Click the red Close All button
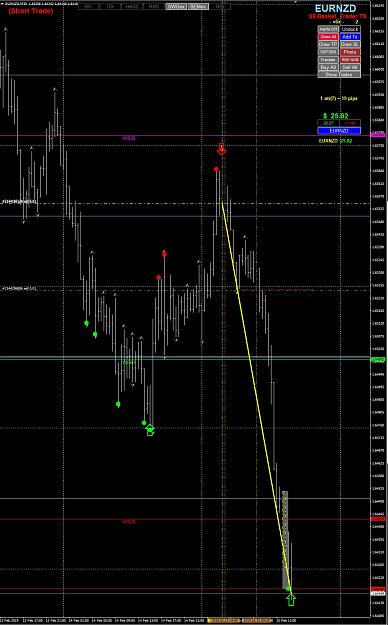 tap(328, 37)
